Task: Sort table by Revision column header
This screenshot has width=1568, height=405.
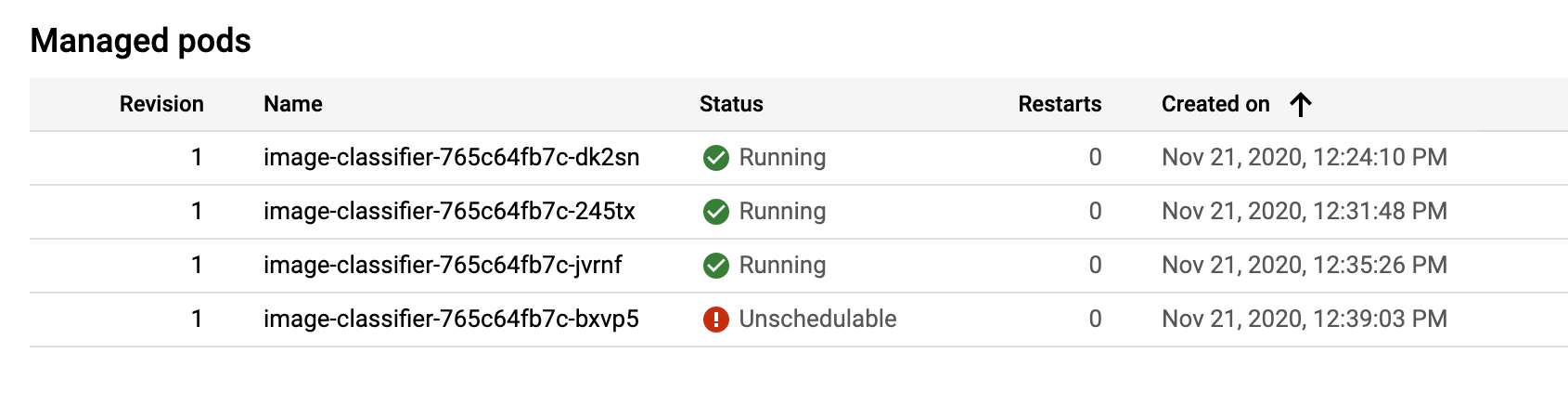Action: point(161,104)
